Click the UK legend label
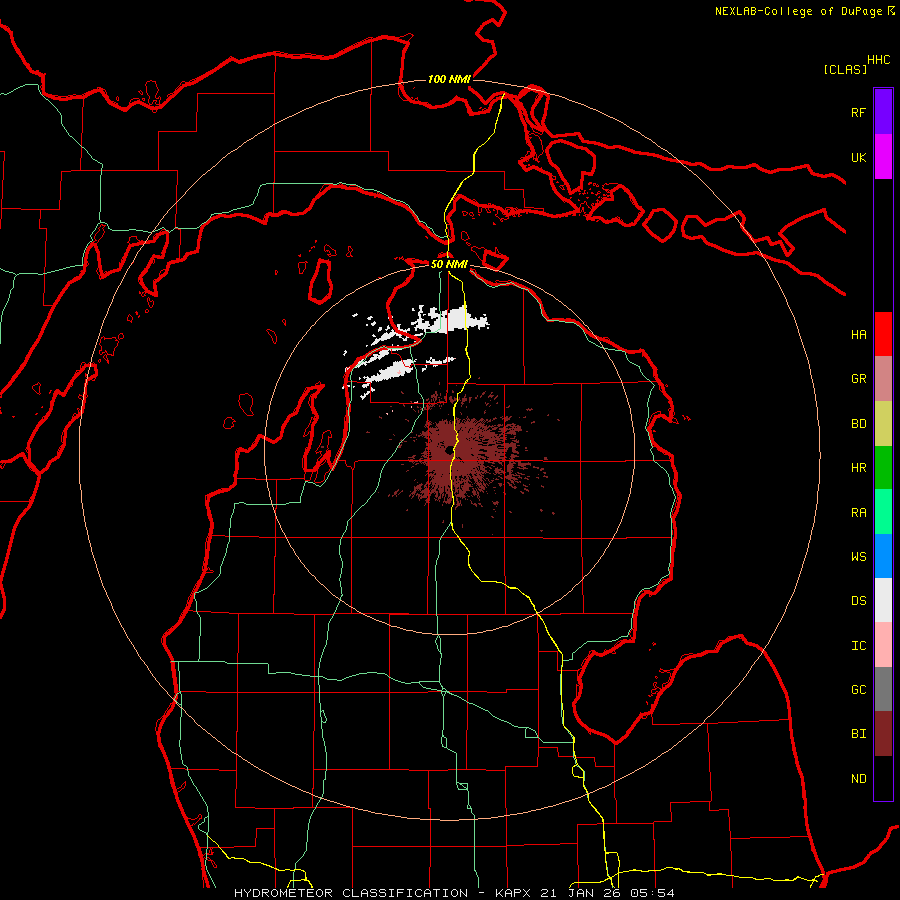 [858, 157]
